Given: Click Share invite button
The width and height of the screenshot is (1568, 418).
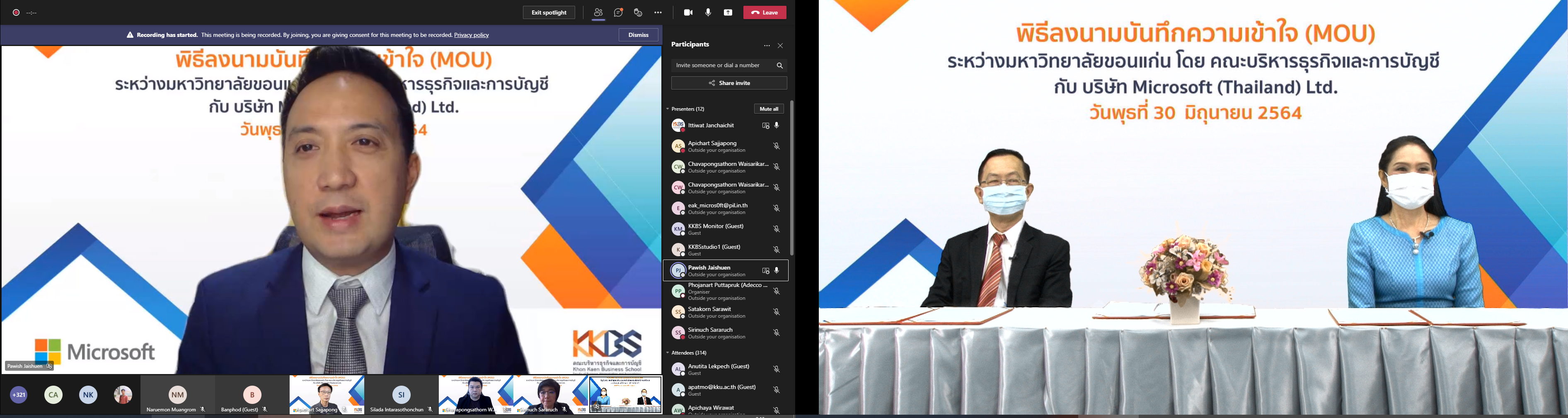Looking at the screenshot, I should 729,83.
